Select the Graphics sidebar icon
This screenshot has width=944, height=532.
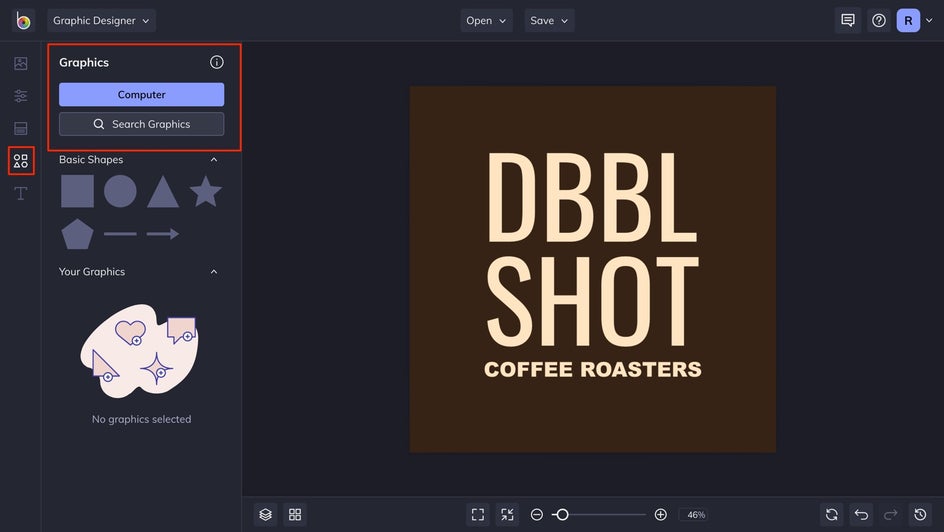point(21,161)
